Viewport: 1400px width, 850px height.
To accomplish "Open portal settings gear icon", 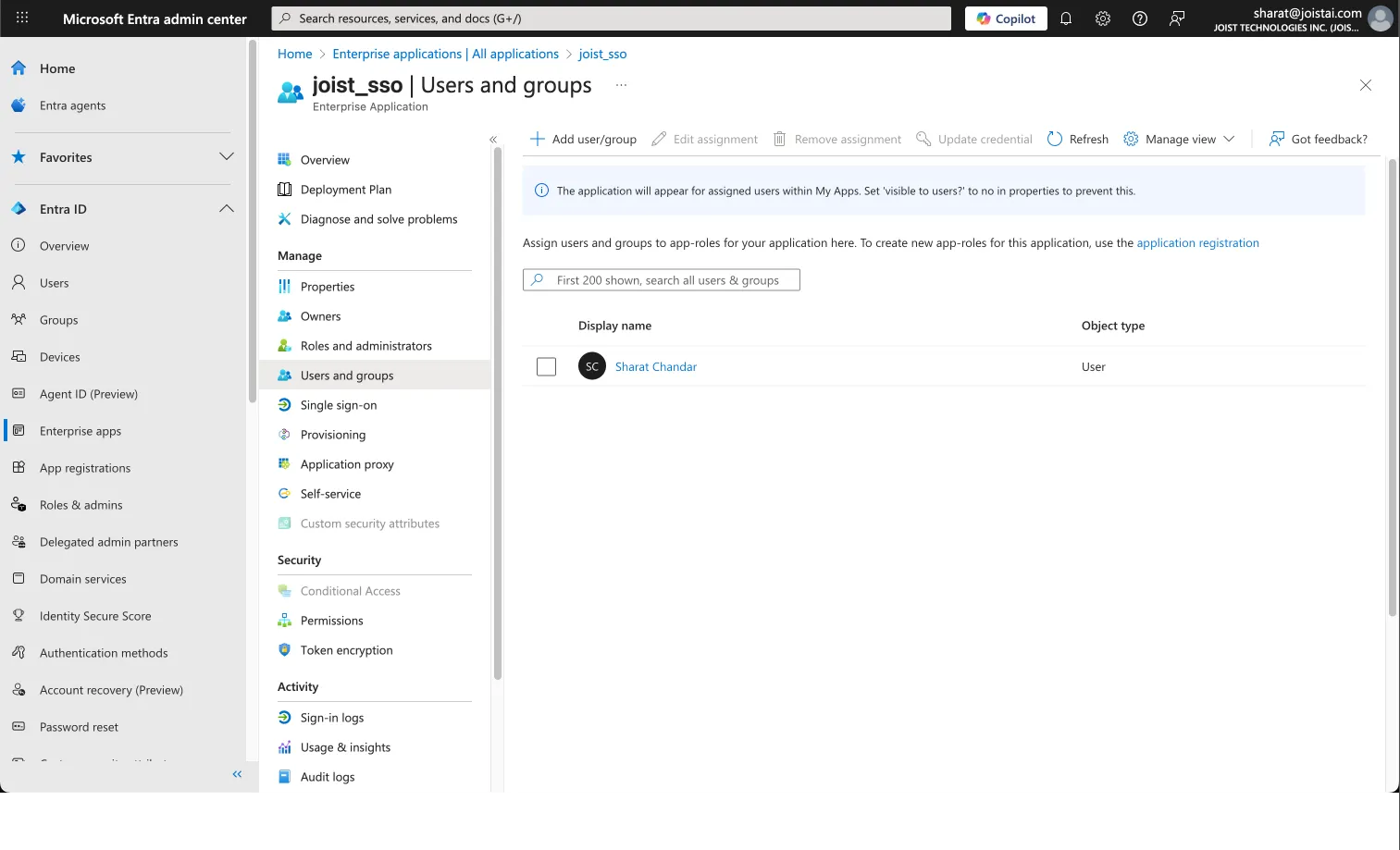I will point(1103,18).
